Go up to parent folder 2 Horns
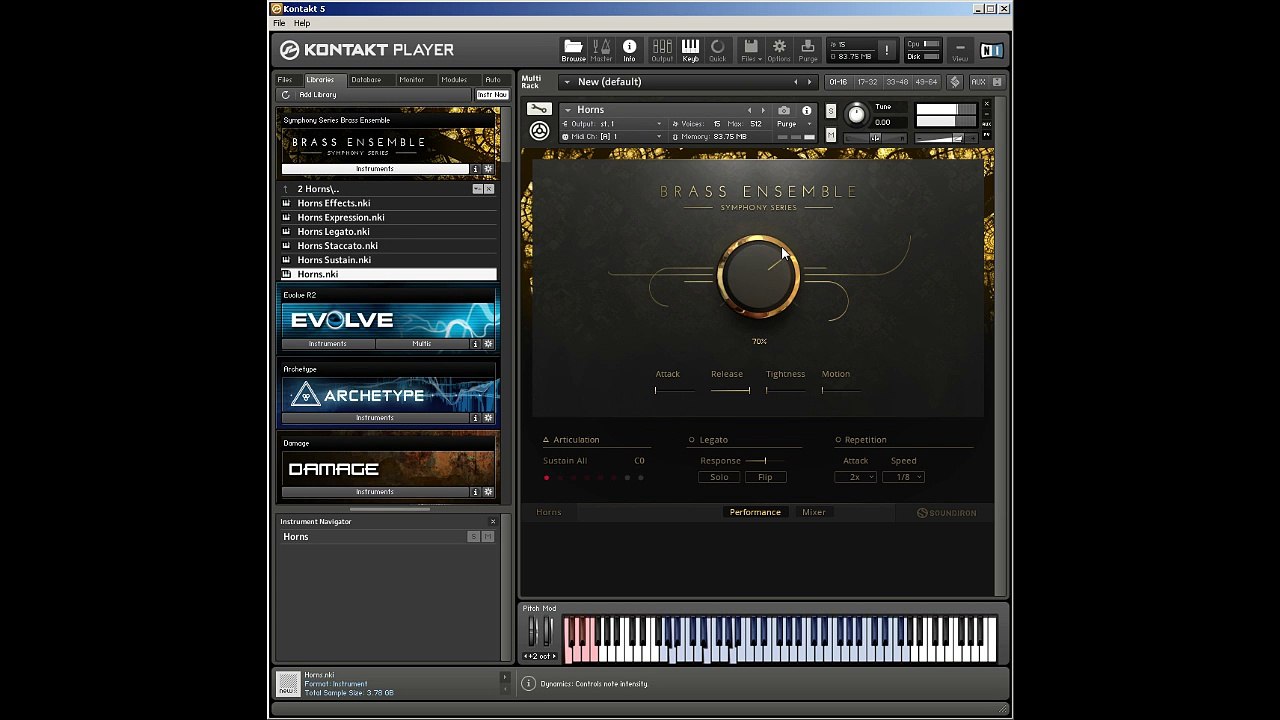This screenshot has height=720, width=1280. [x=286, y=189]
